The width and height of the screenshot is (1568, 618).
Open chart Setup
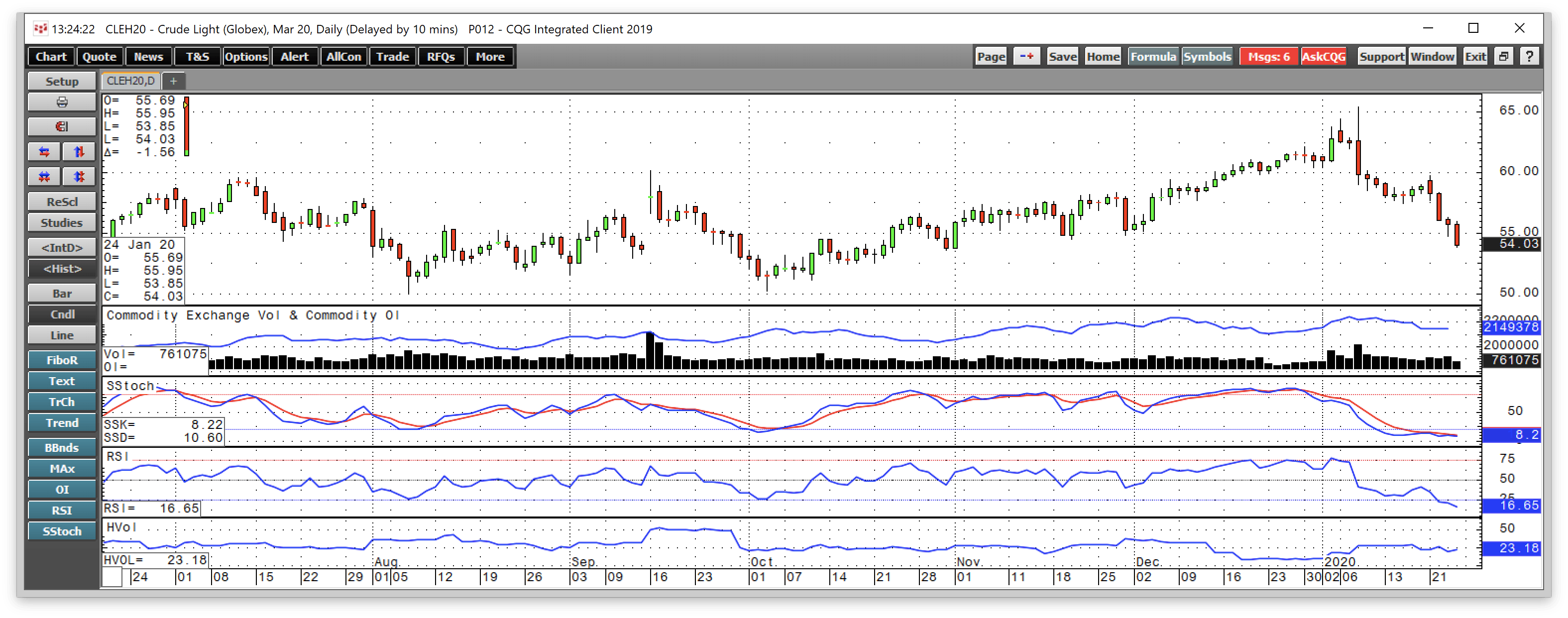pyautogui.click(x=62, y=82)
